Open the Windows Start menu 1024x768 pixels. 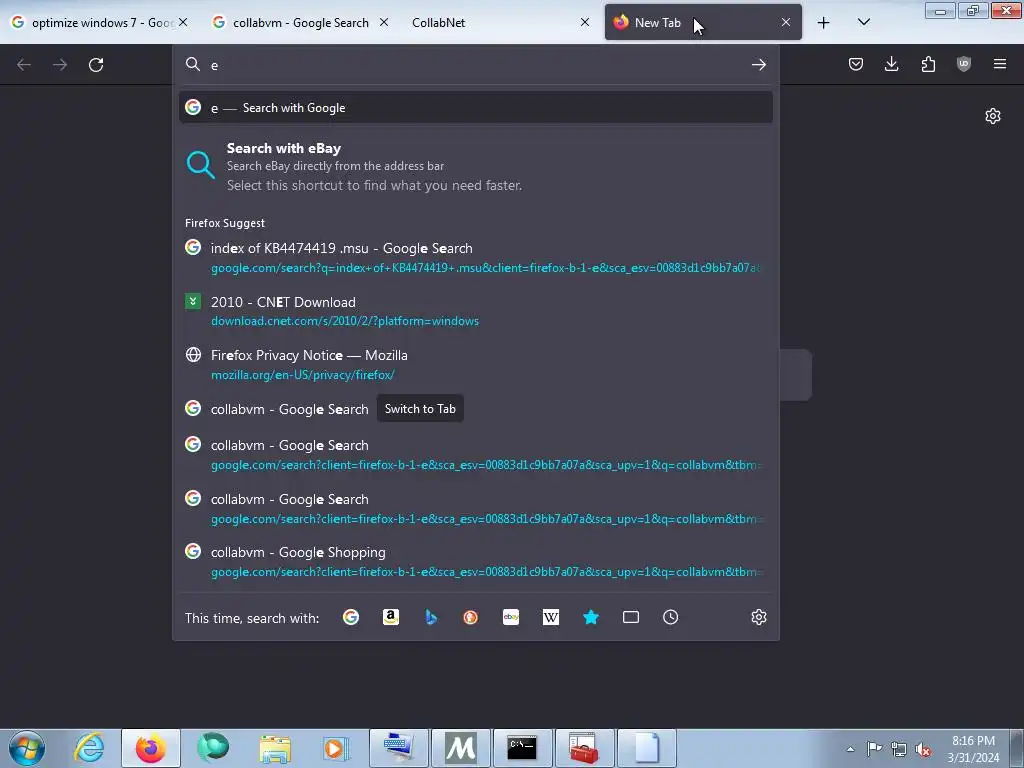pyautogui.click(x=27, y=748)
